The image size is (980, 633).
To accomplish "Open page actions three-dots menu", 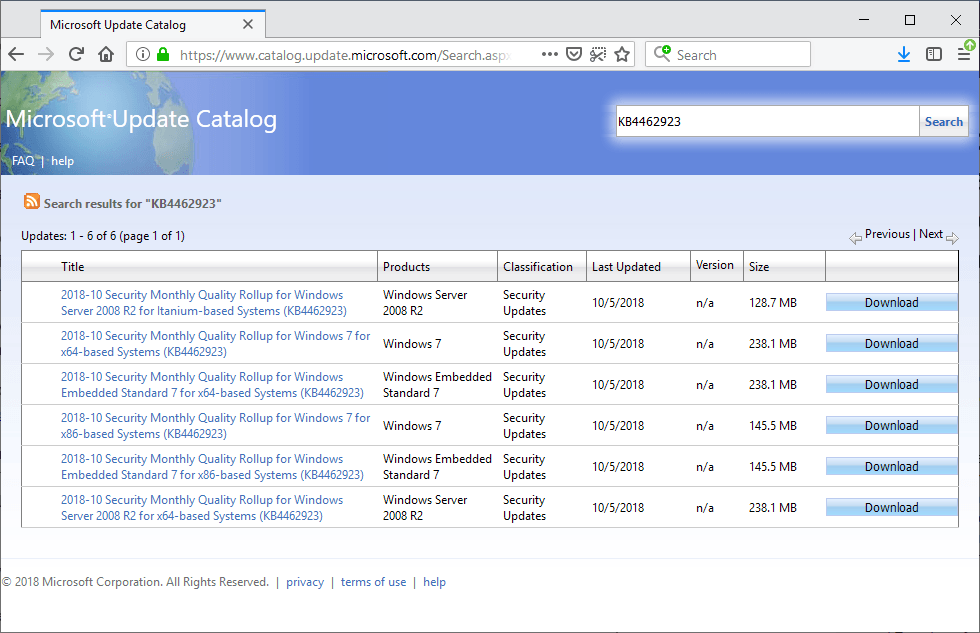I will (549, 54).
